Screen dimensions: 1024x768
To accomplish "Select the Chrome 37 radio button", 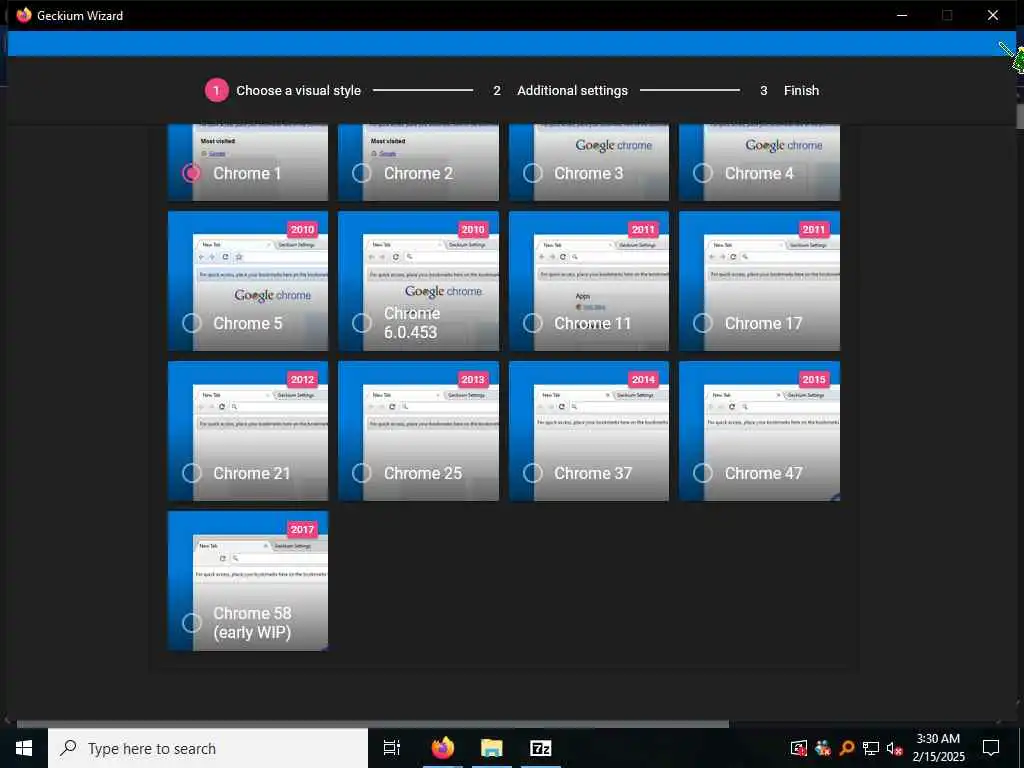I will coord(533,473).
